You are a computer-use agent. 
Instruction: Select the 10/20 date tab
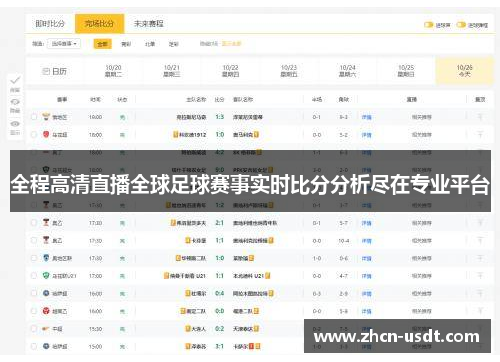coord(113,71)
